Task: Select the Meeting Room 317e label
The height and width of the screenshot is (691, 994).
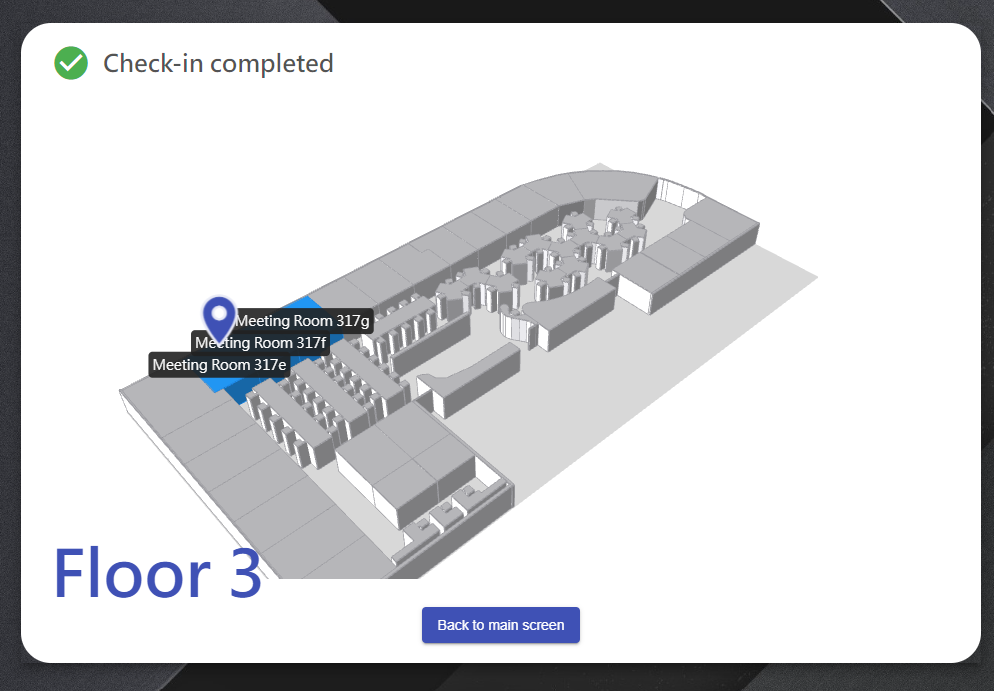Action: tap(219, 365)
